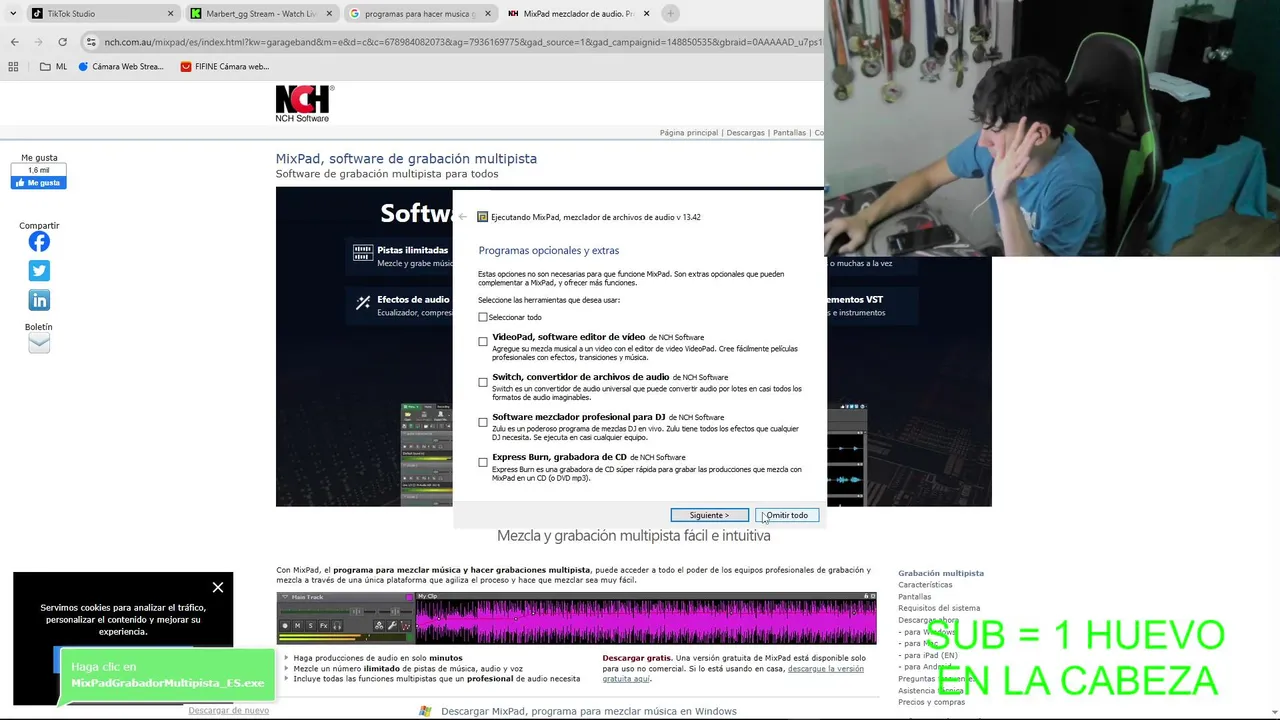
Task: Open the Boletín envelope icon
Action: pyautogui.click(x=39, y=343)
